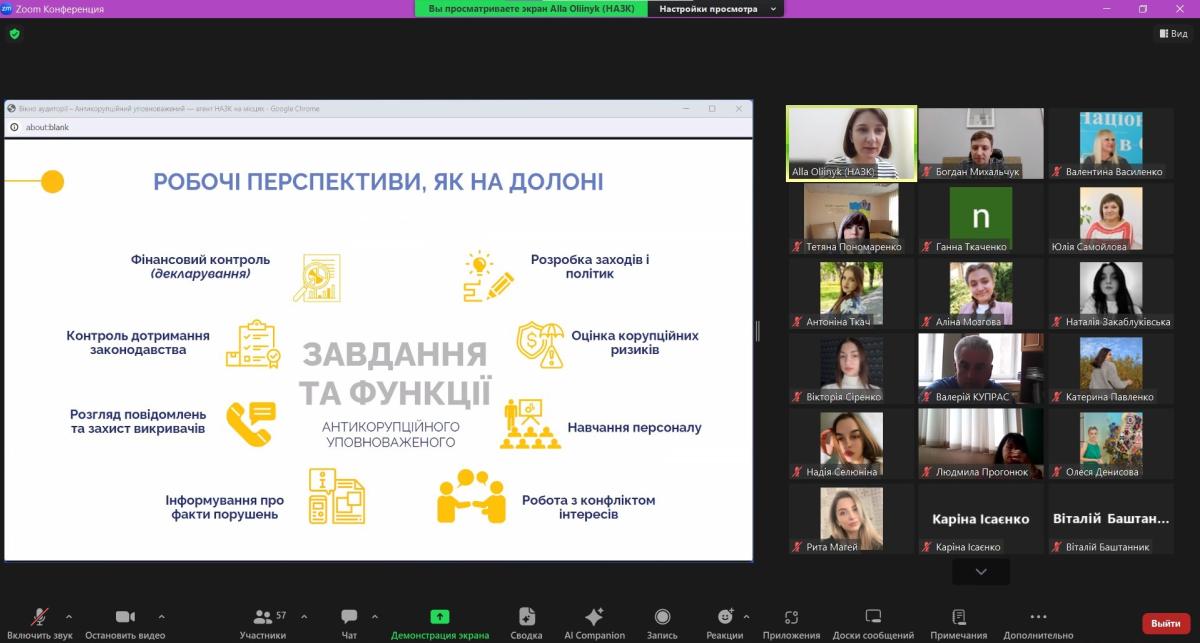
Task: Open Примечания notes tool
Action: pos(958,623)
